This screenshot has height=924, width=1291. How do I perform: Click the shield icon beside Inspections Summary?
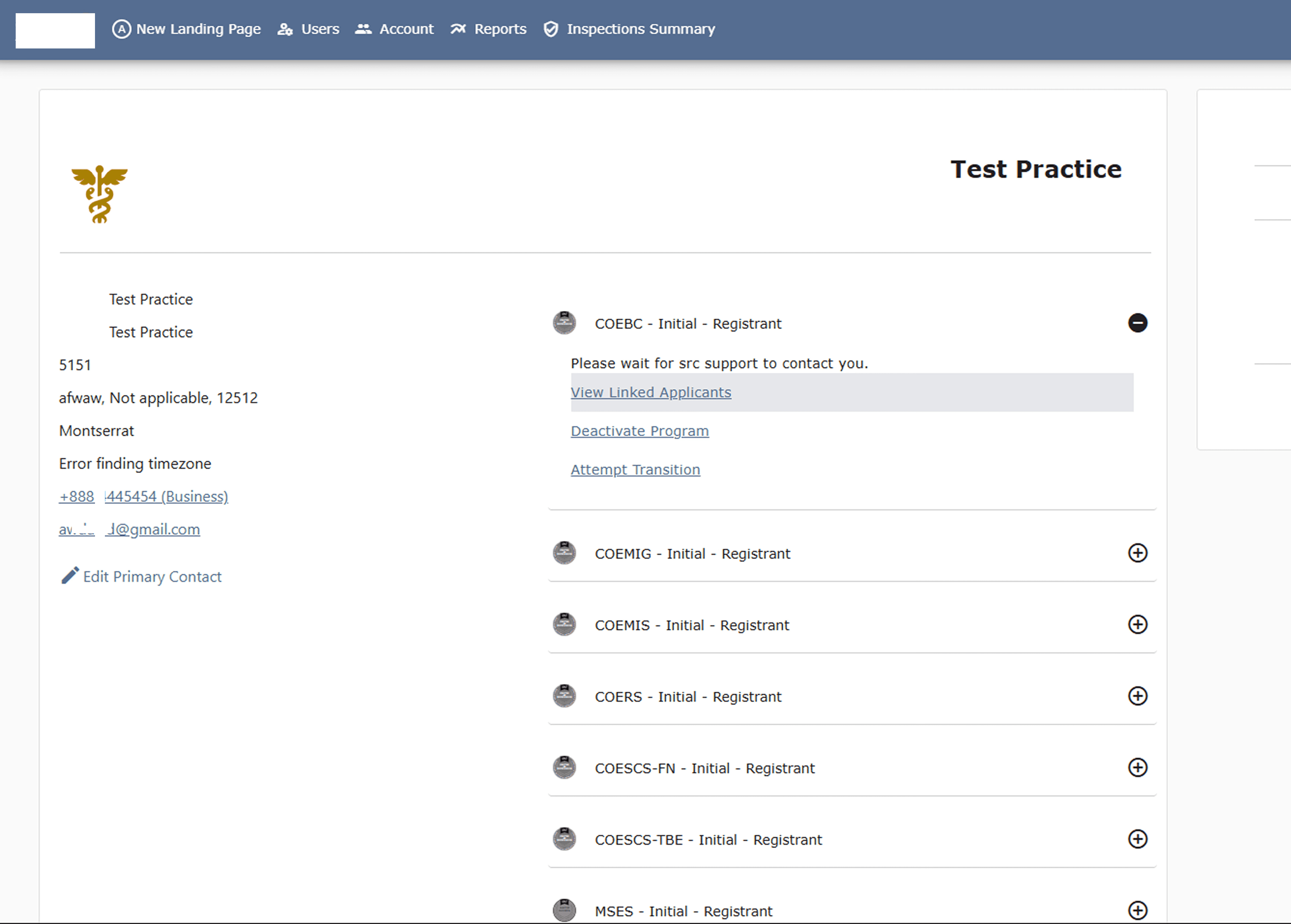550,29
